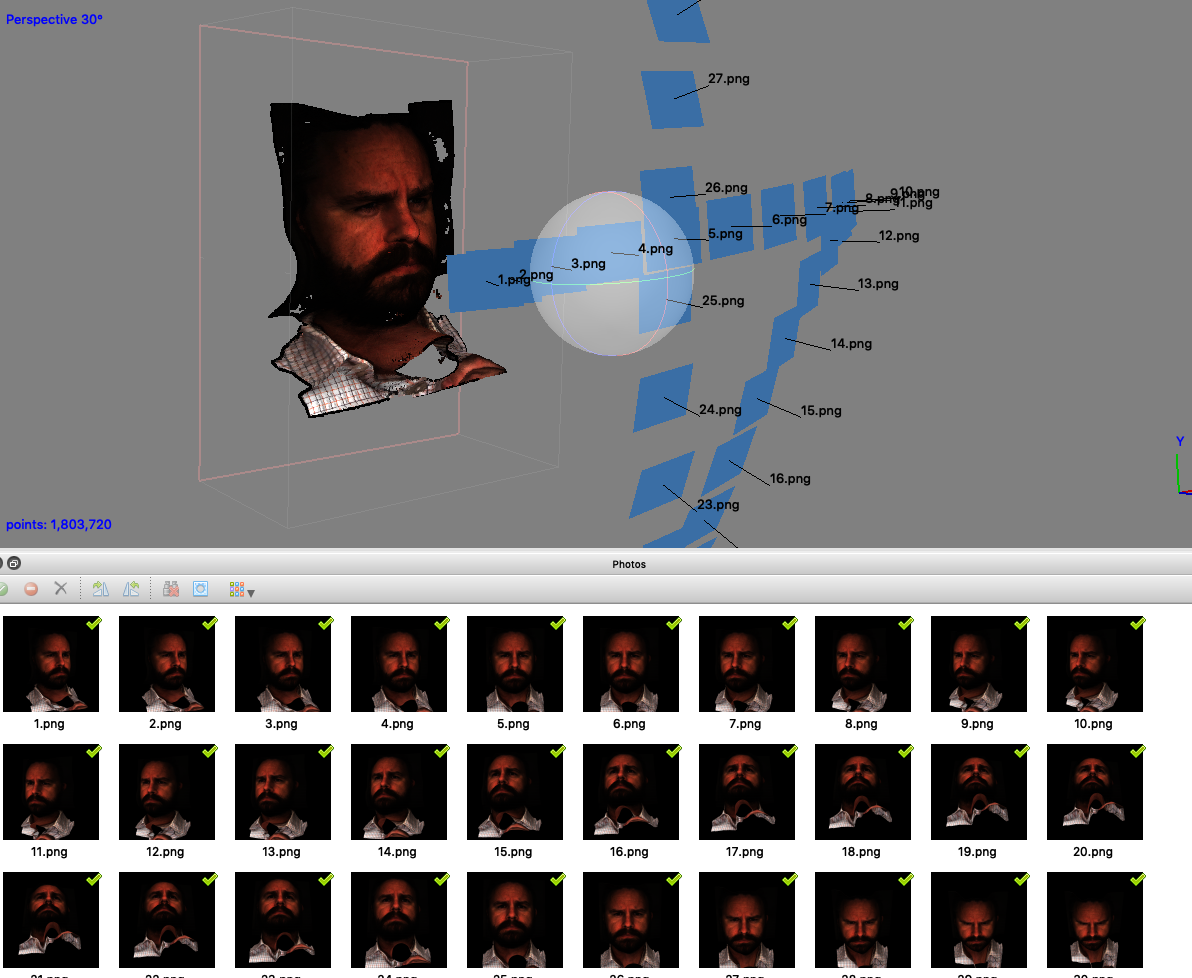Click the reset filter binoculars toolbar icon

(170, 589)
